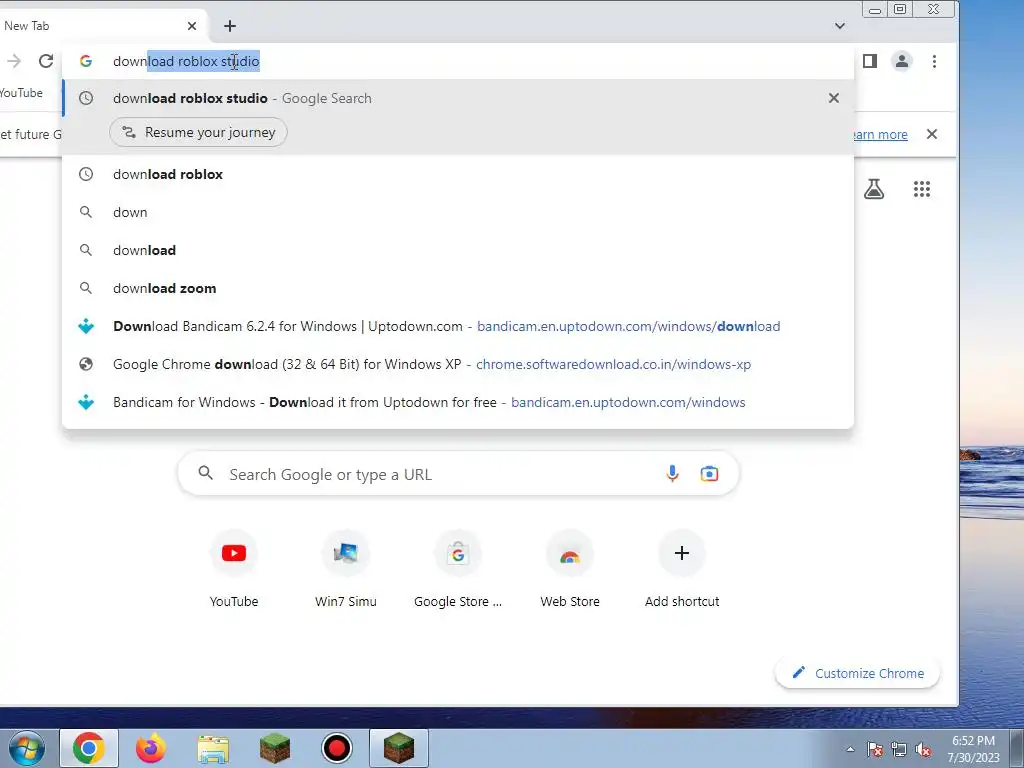Start voice search with microphone icon
Image resolution: width=1024 pixels, height=768 pixels.
pos(672,473)
